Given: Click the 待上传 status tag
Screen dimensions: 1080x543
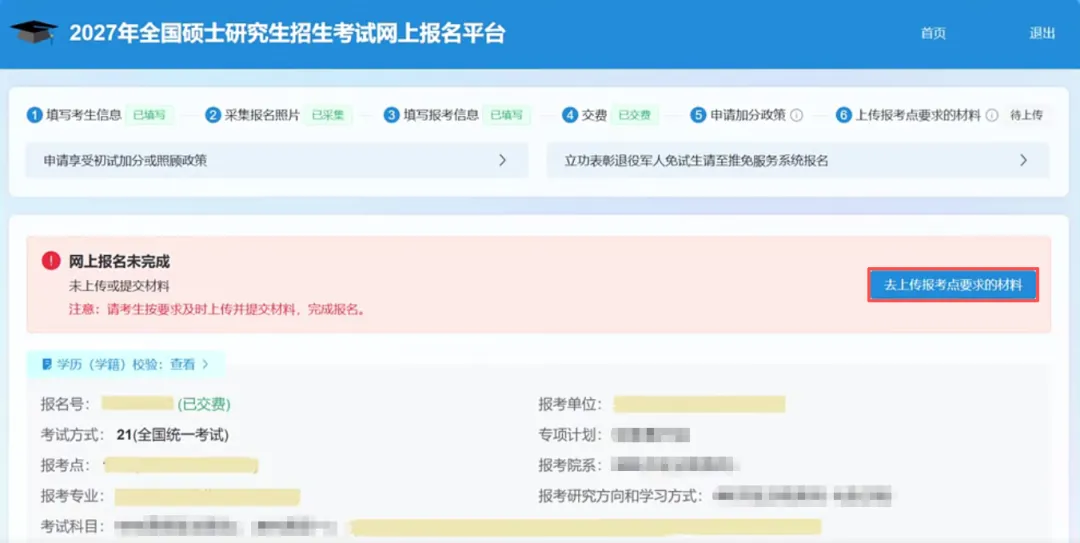Looking at the screenshot, I should [x=1026, y=115].
